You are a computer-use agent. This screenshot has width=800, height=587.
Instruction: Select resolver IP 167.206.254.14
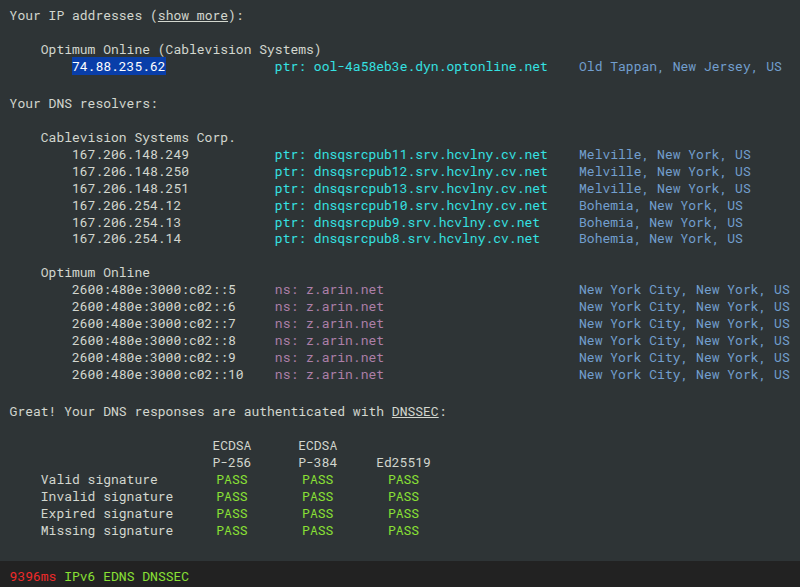point(127,239)
